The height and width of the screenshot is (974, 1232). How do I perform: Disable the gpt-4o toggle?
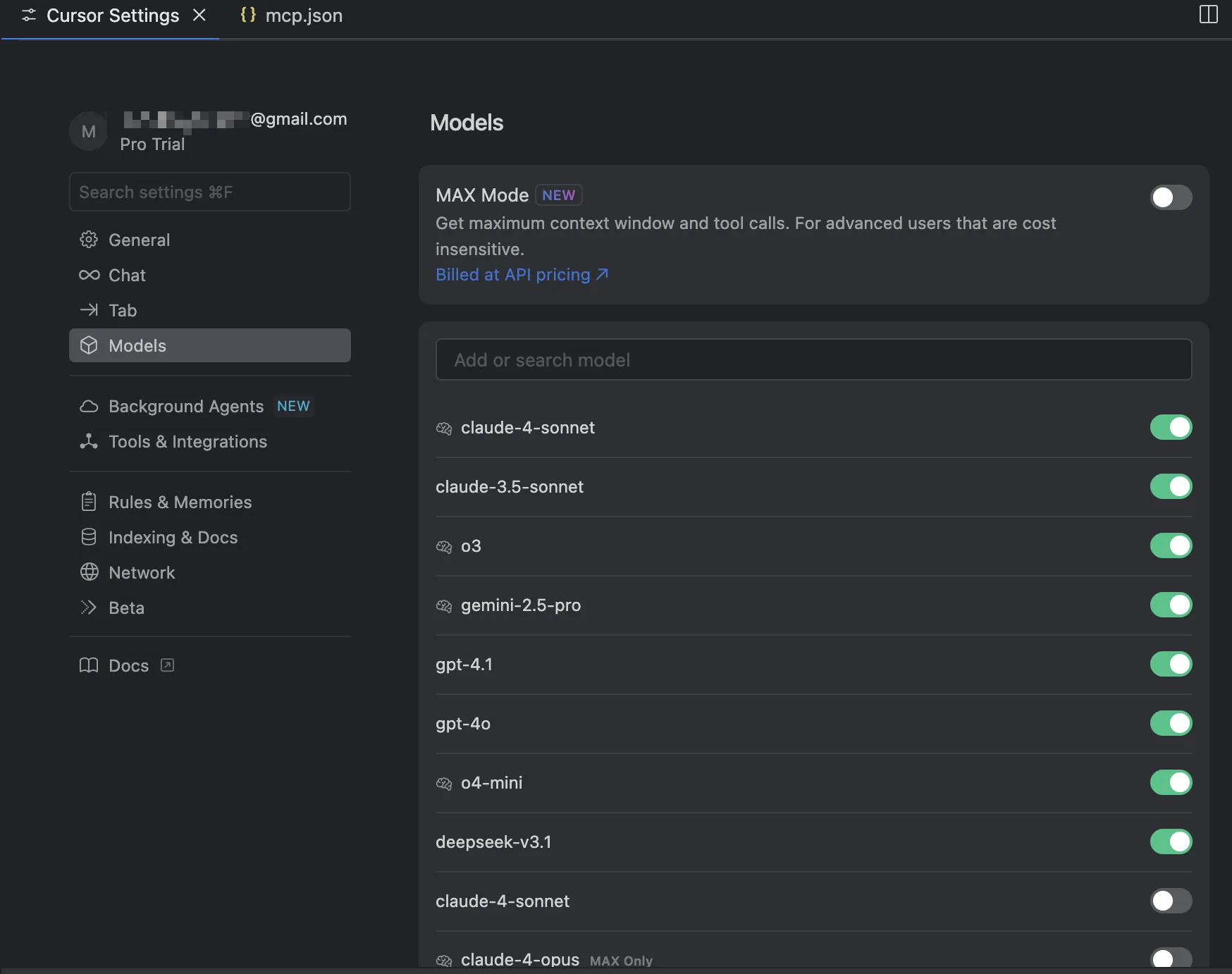coord(1171,723)
